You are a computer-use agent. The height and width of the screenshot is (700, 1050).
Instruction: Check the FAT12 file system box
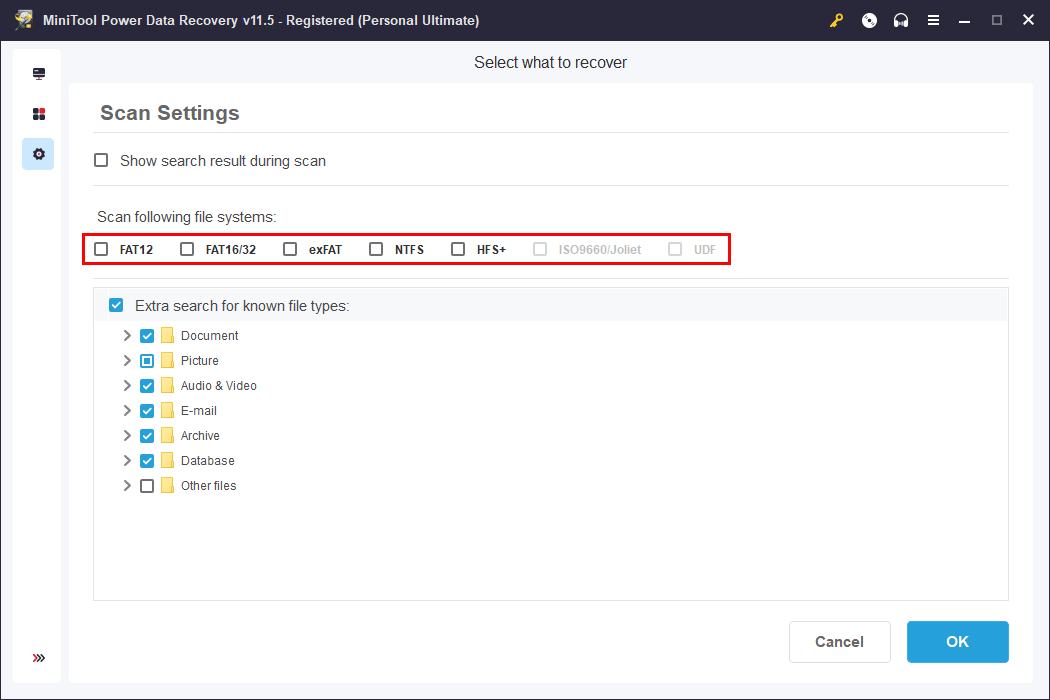point(101,249)
